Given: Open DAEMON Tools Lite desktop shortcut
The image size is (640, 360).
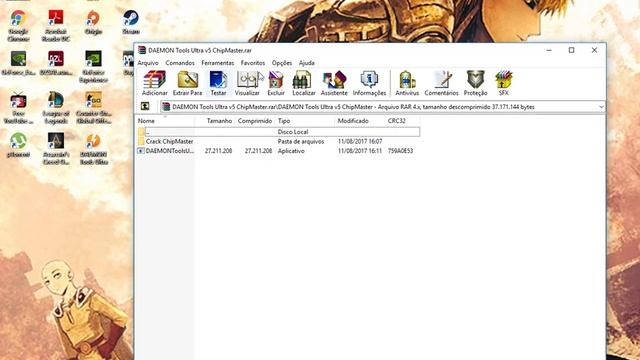Looking at the screenshot, I should [x=93, y=149].
